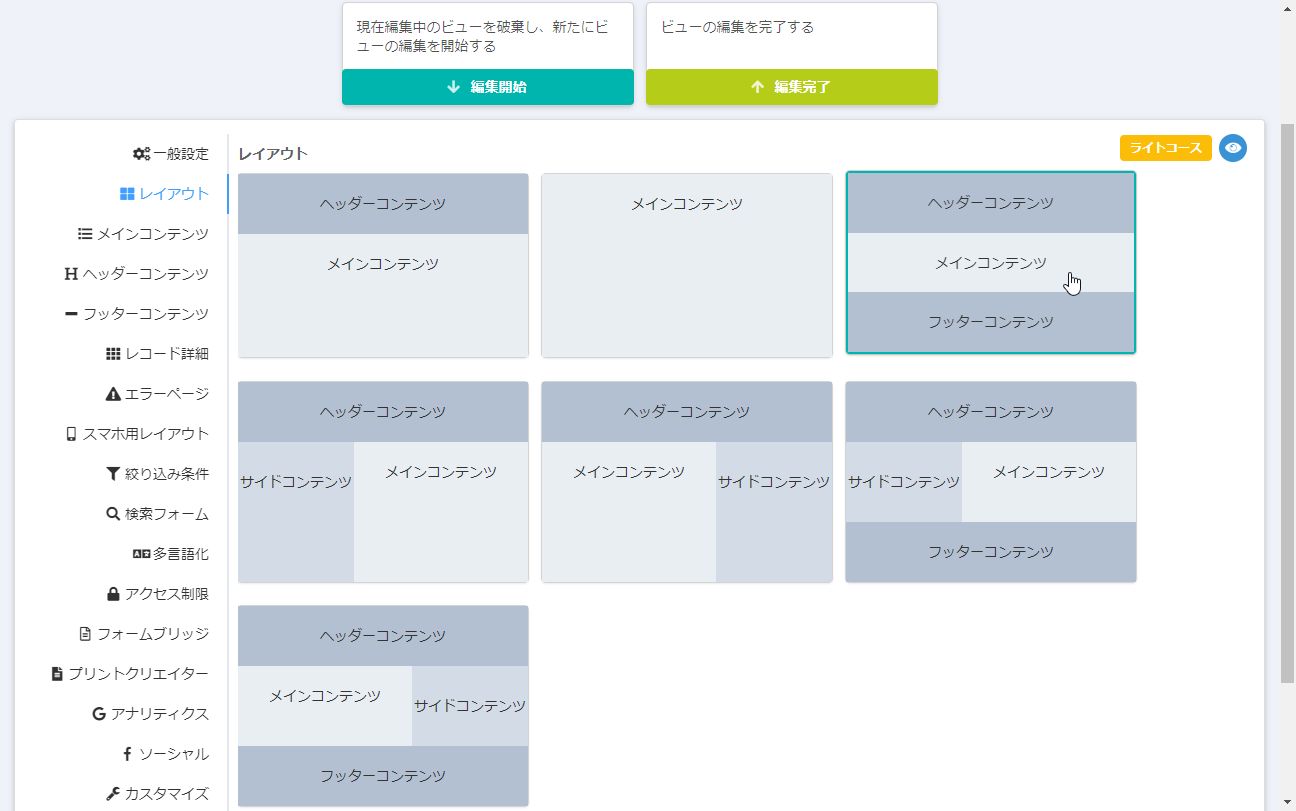This screenshot has height=811, width=1296.
Task: Pick the layout with left side content, no footer
Action: click(x=383, y=482)
